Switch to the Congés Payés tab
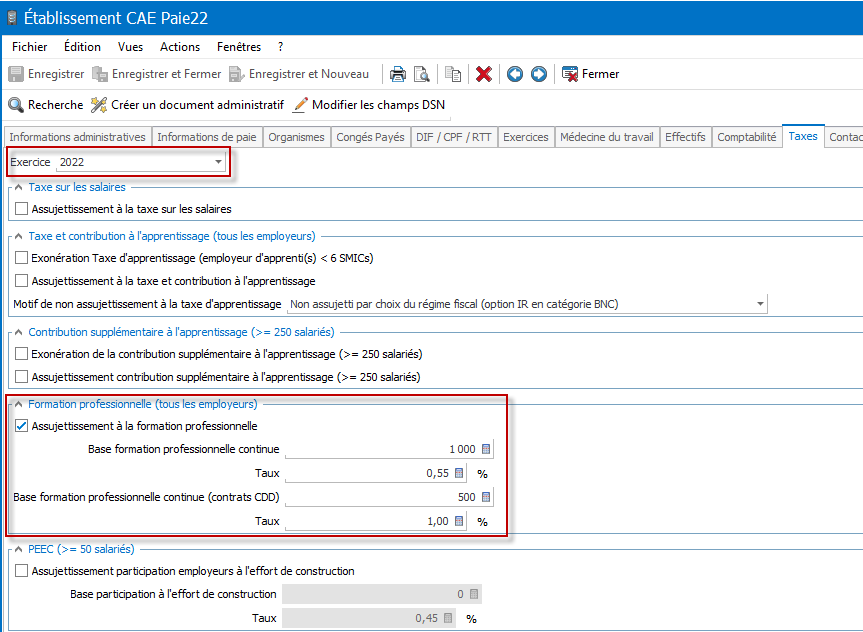 (x=371, y=137)
